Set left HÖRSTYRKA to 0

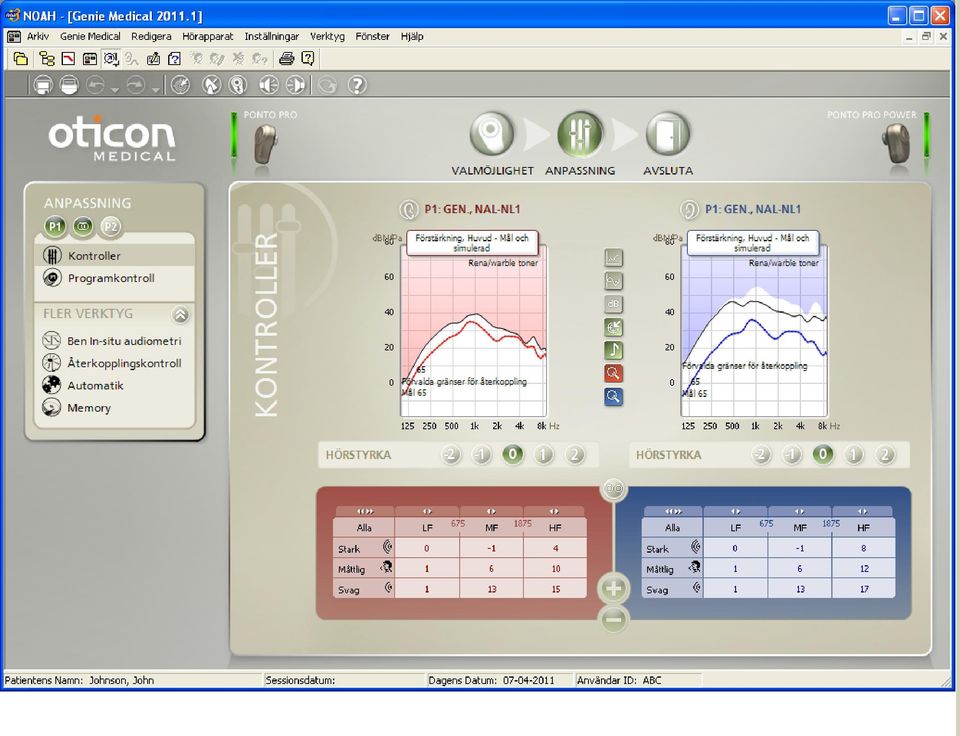(x=512, y=454)
